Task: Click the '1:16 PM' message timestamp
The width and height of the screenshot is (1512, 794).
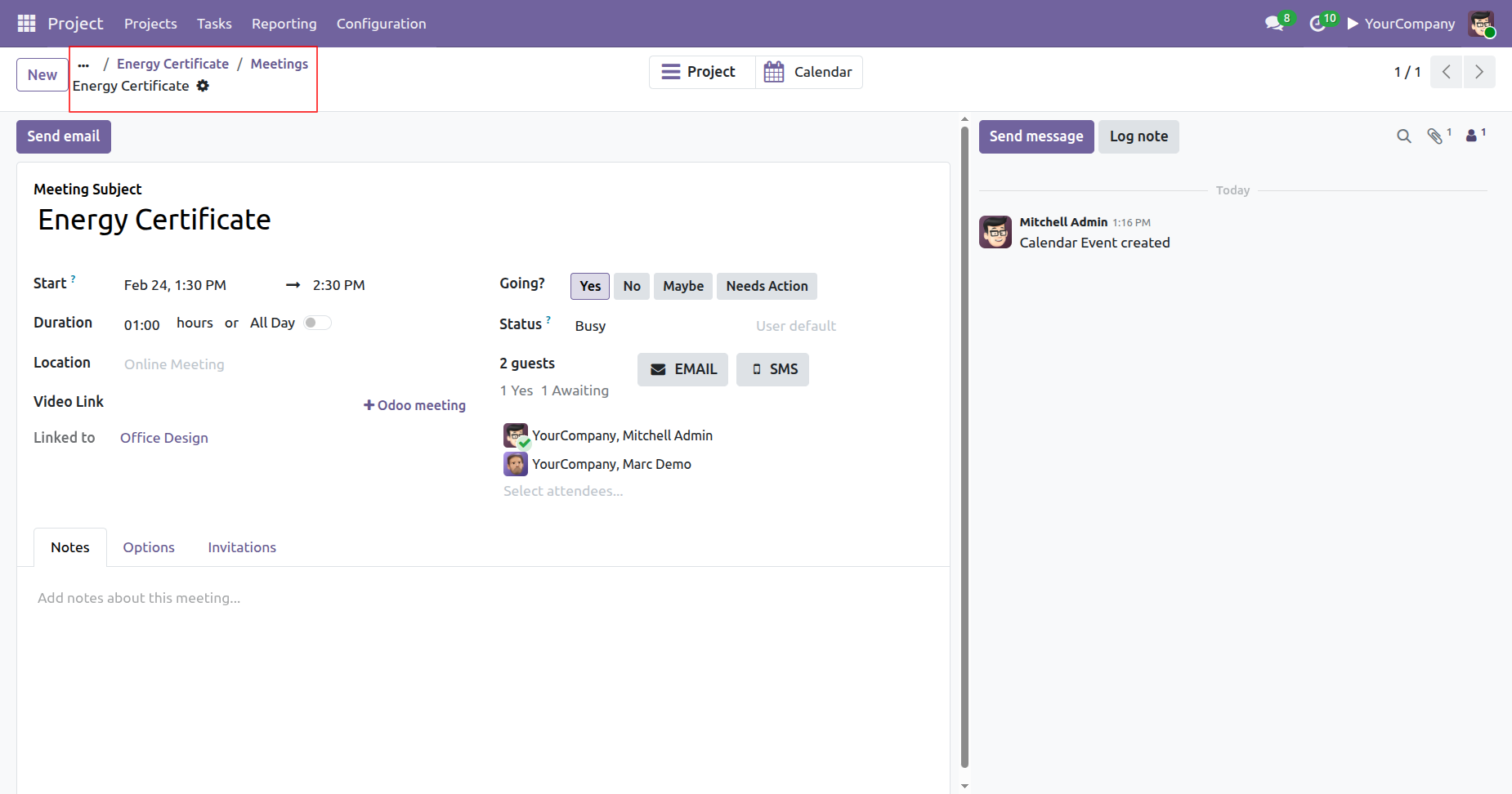Action: click(1131, 223)
